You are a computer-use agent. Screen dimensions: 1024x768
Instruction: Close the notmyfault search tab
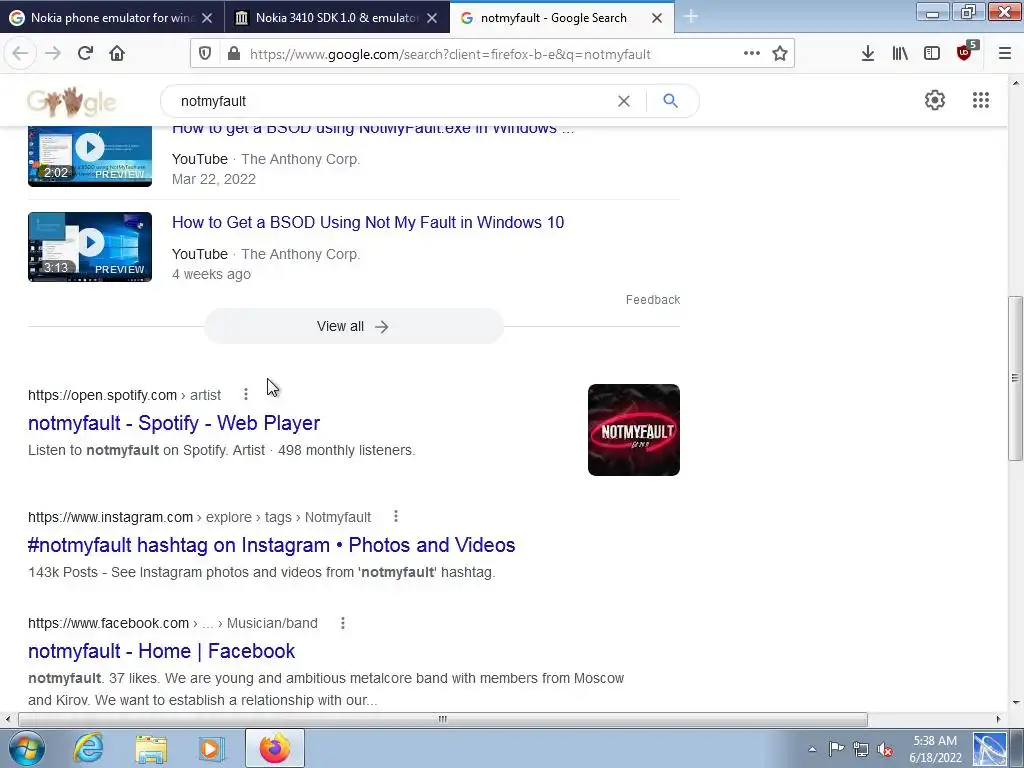657,18
